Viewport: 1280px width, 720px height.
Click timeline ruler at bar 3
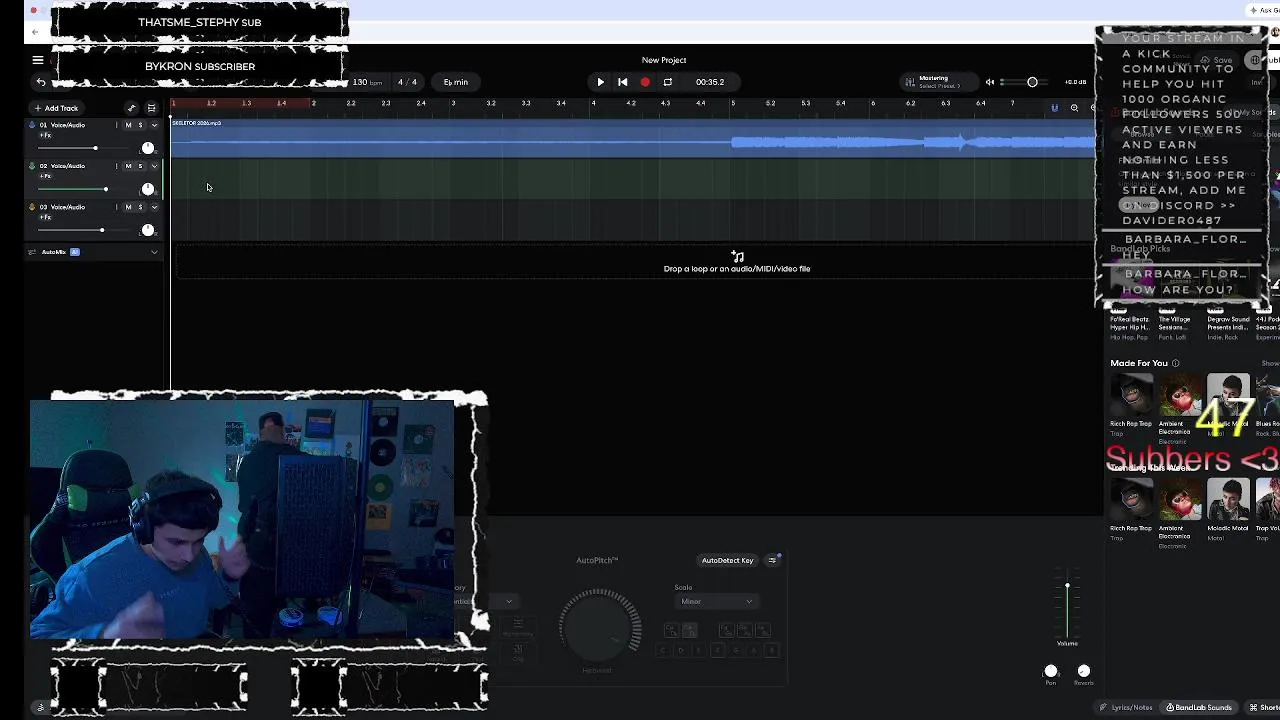452,103
